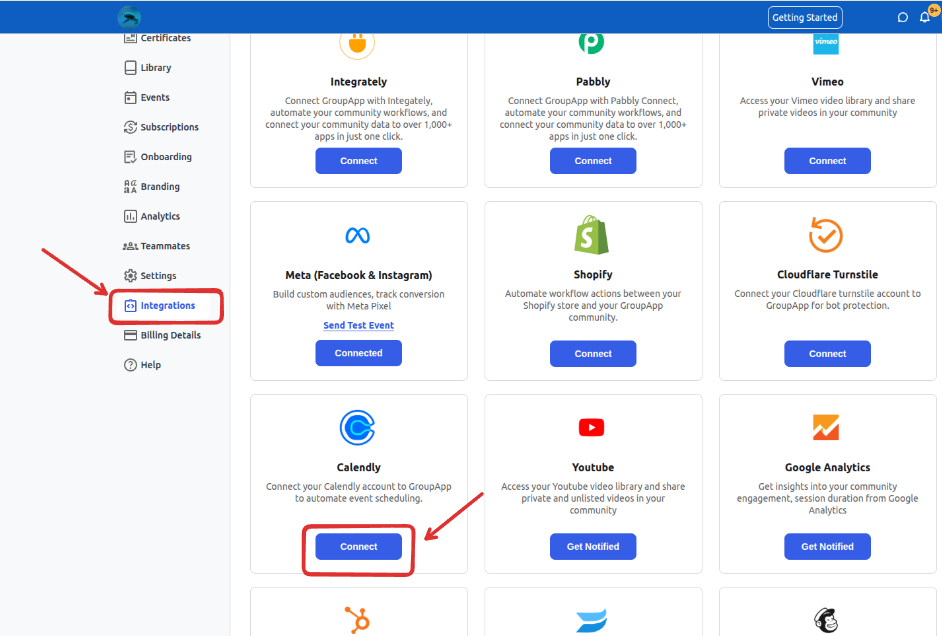Click the Analytics chart icon
Viewport: 942px width, 636px height.
click(130, 216)
